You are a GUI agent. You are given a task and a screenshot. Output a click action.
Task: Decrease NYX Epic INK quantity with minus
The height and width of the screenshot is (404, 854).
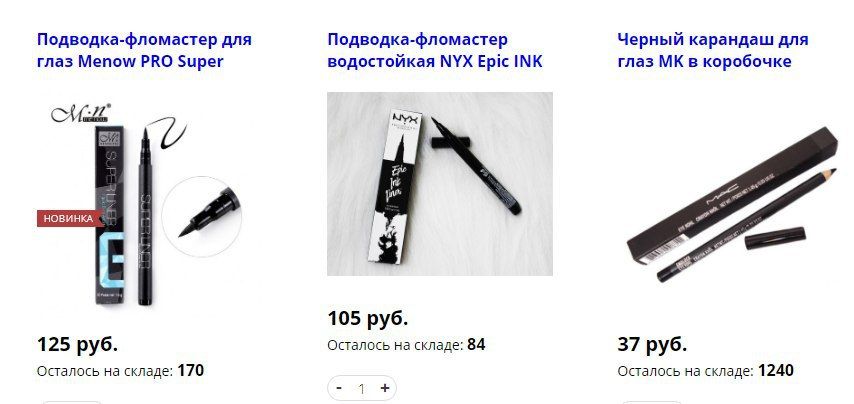click(x=339, y=388)
